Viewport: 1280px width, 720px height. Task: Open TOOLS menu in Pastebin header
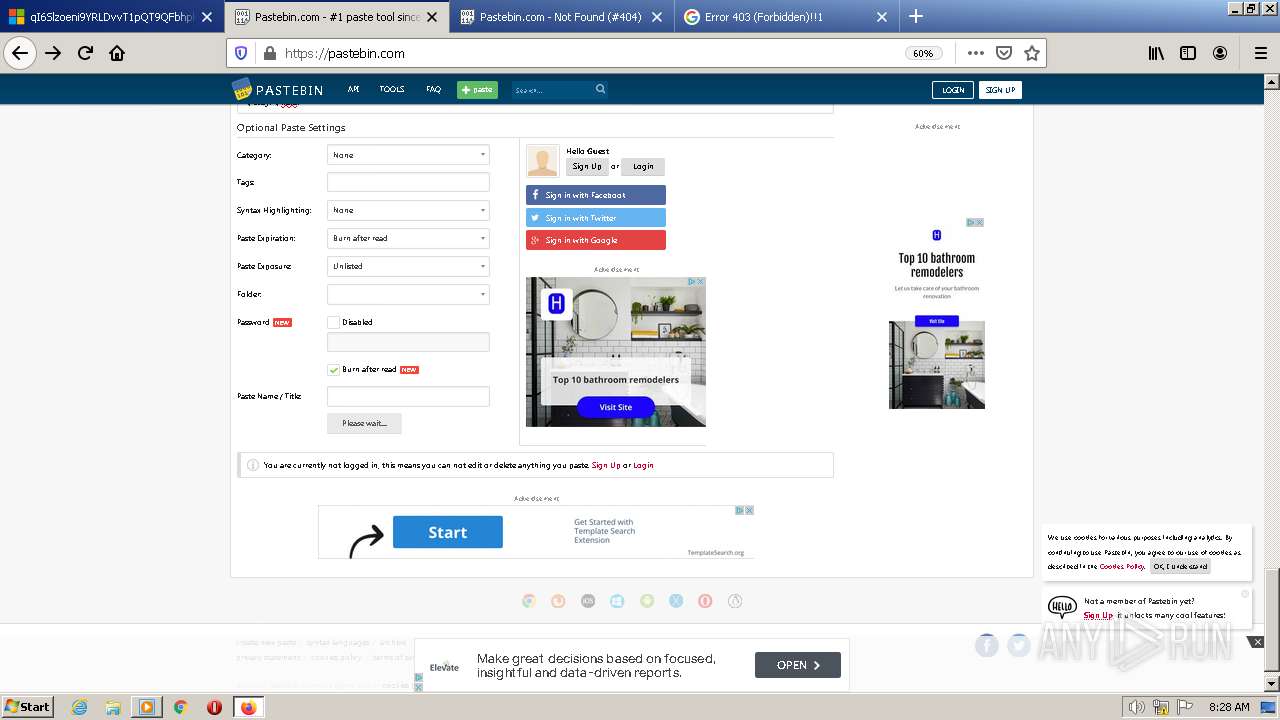pos(392,89)
